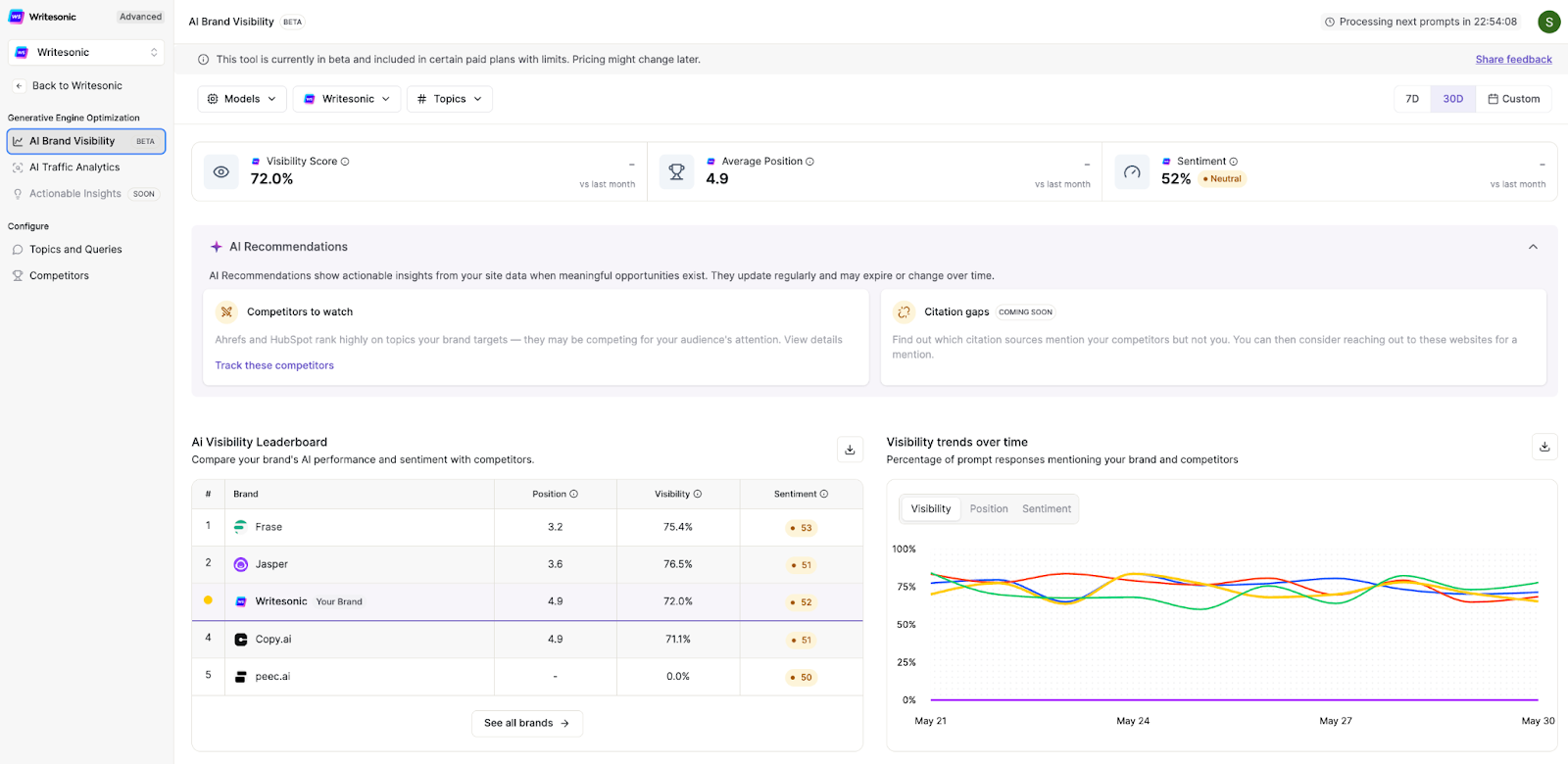Click the See all brands button
This screenshot has height=764, width=1568.
527,724
